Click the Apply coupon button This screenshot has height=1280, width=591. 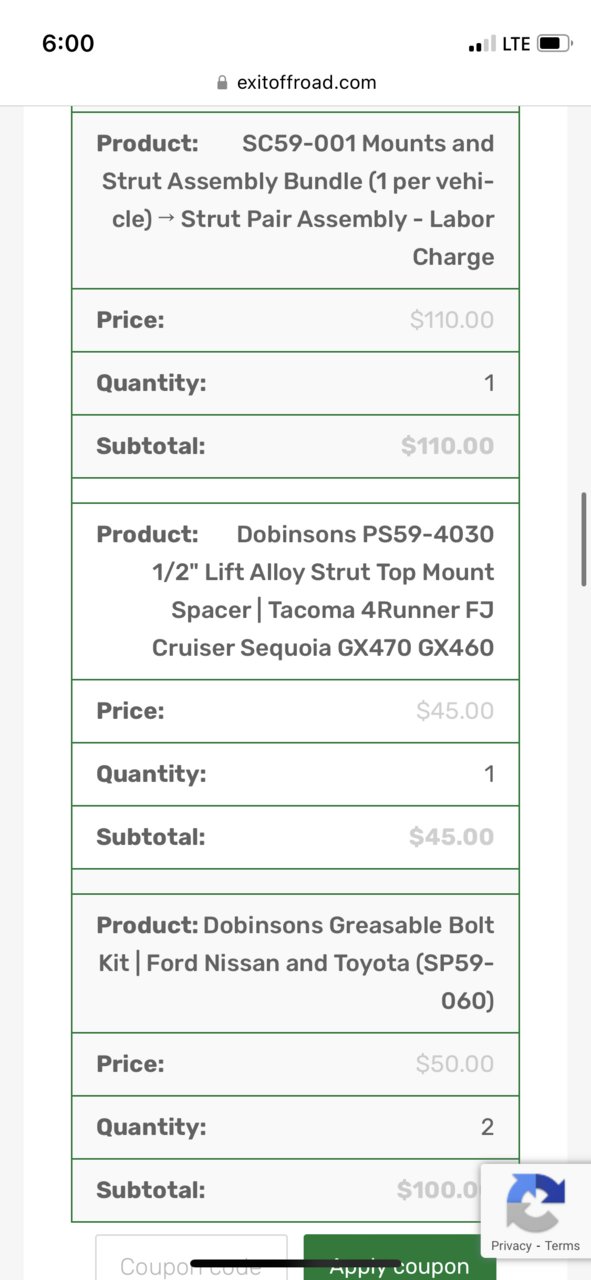click(x=400, y=1258)
